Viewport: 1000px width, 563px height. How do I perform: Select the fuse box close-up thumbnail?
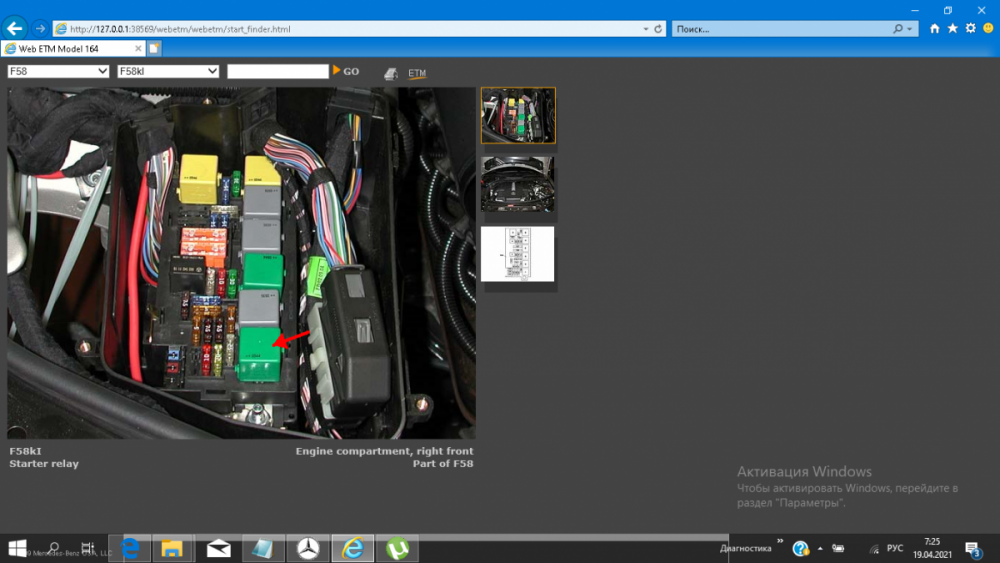coord(518,115)
